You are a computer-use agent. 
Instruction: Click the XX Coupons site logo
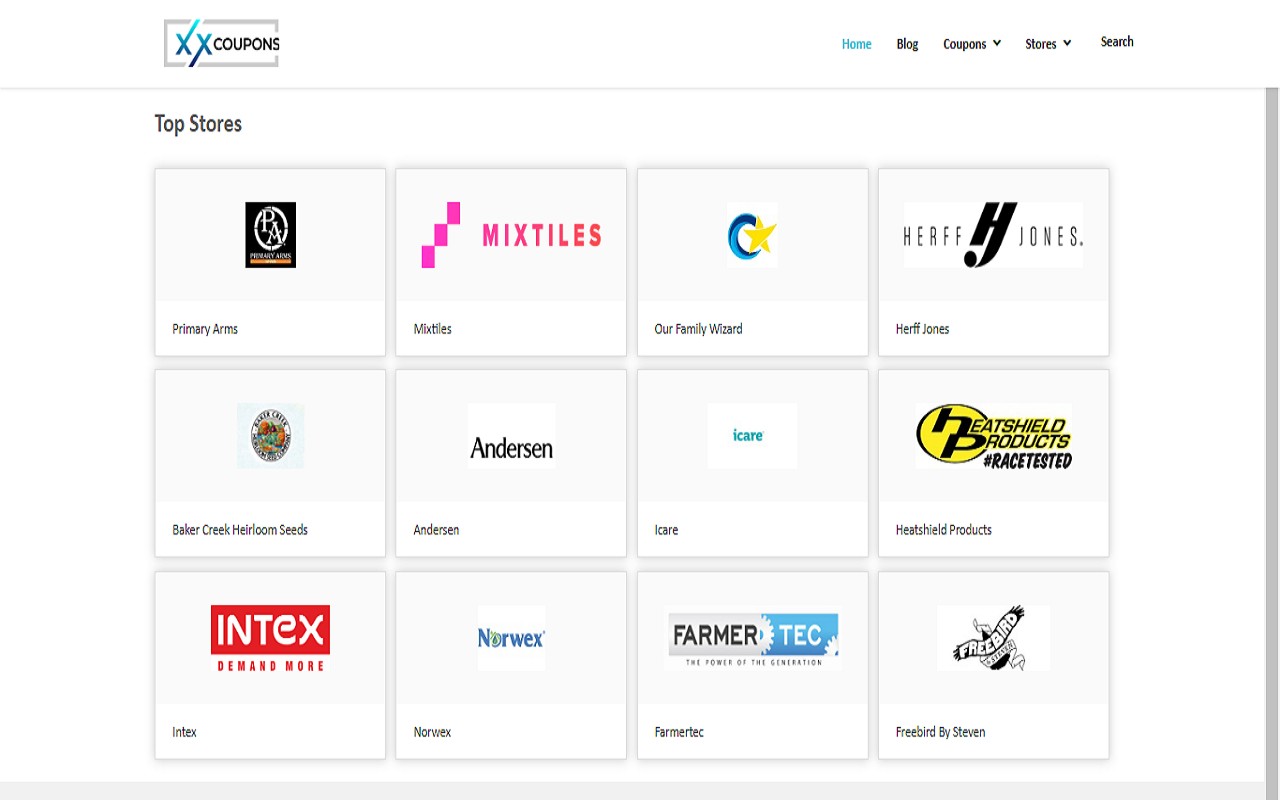222,43
